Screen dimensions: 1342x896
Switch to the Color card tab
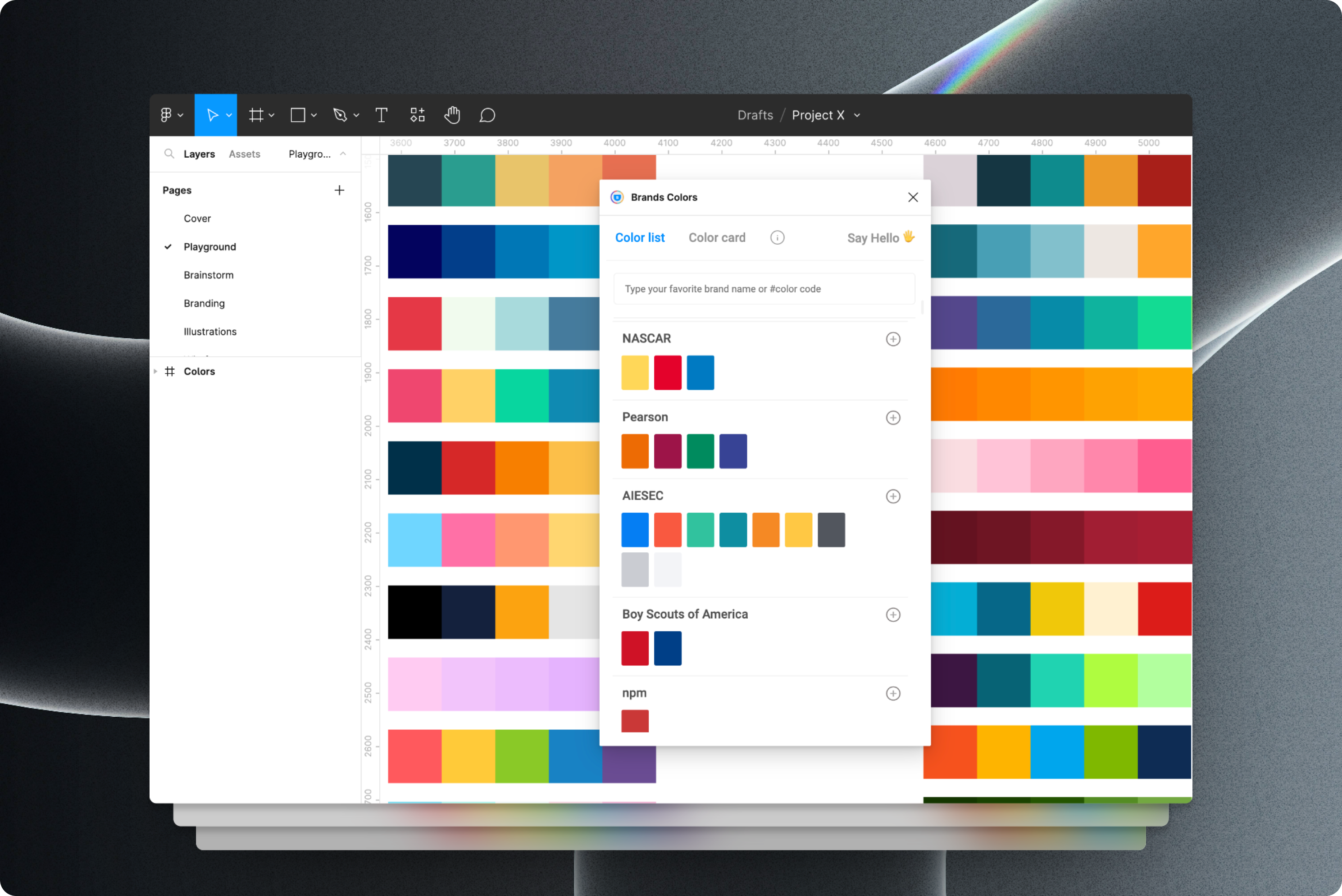coord(717,237)
